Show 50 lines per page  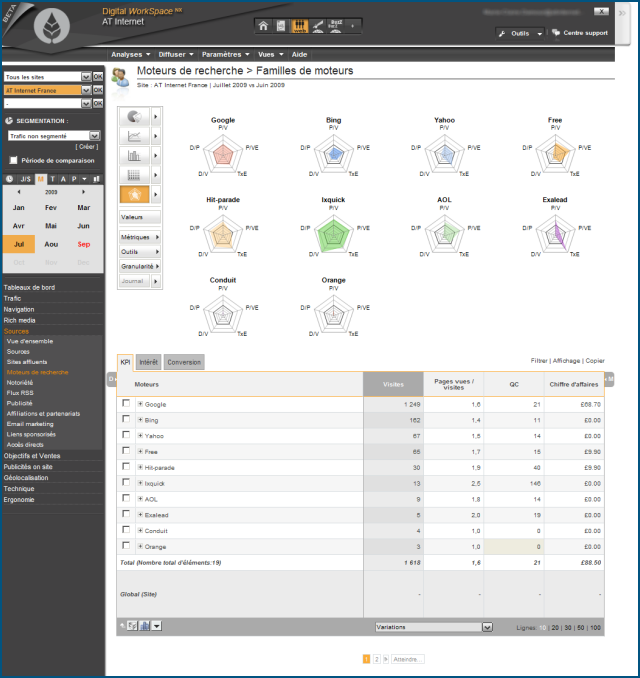[x=580, y=627]
